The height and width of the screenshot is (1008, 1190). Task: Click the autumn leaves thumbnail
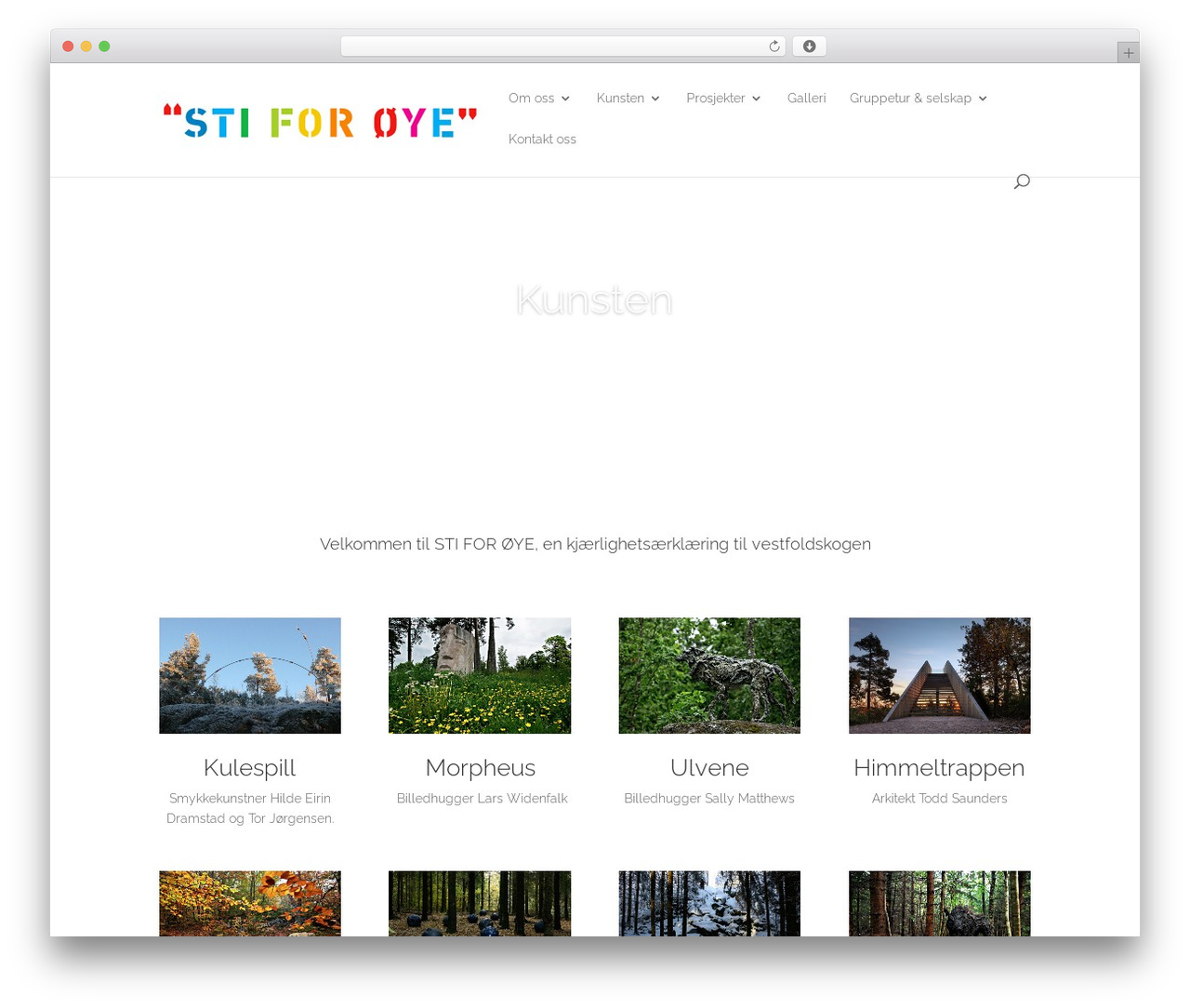(250, 903)
